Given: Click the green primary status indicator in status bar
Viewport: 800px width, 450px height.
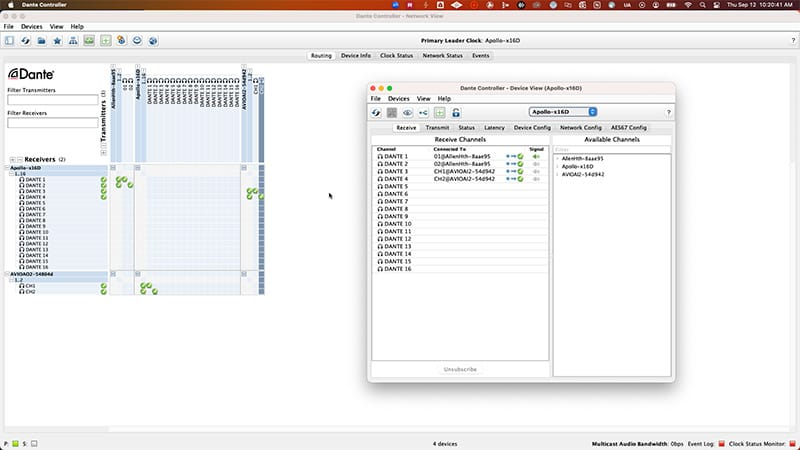Looking at the screenshot, I should (x=15, y=444).
